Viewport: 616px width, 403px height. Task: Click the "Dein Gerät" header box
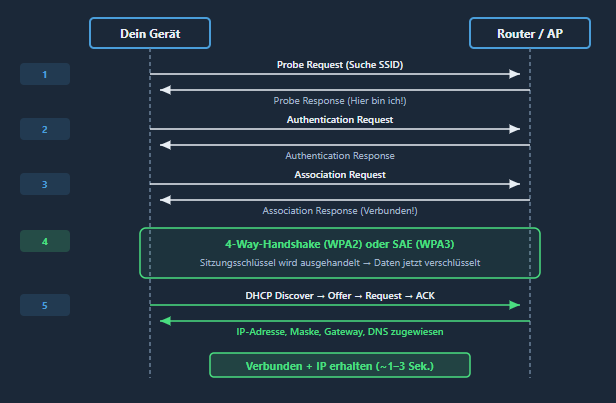[150, 34]
